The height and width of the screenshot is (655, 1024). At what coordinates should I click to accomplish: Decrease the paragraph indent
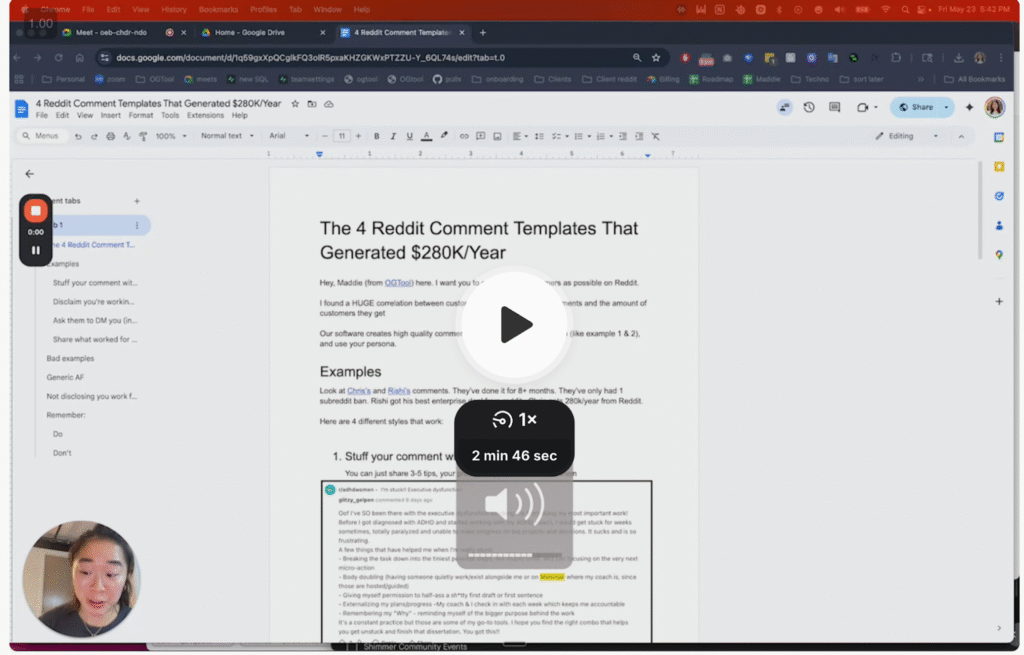623,136
